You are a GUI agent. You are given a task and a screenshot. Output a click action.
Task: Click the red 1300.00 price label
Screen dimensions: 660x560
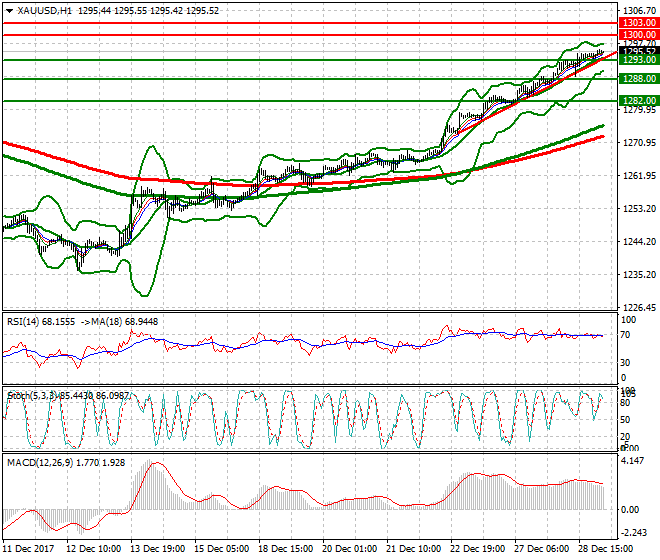(638, 35)
